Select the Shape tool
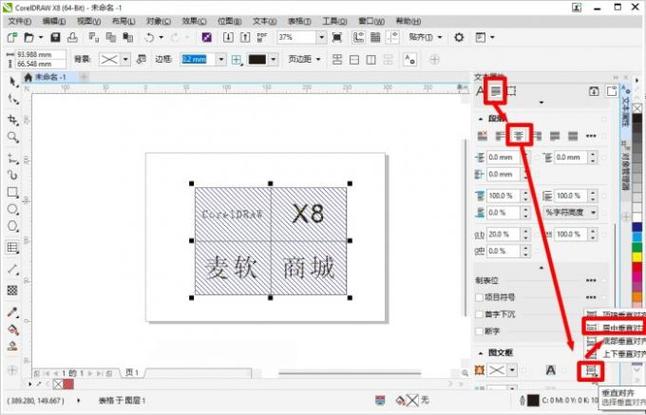 tap(13, 99)
